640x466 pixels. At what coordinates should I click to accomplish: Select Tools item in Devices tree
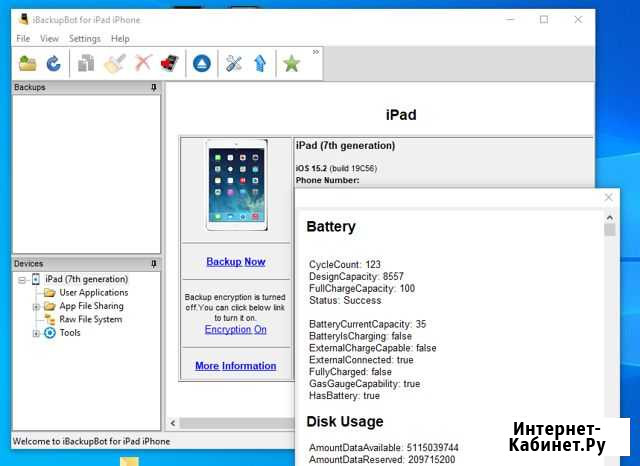coord(70,333)
